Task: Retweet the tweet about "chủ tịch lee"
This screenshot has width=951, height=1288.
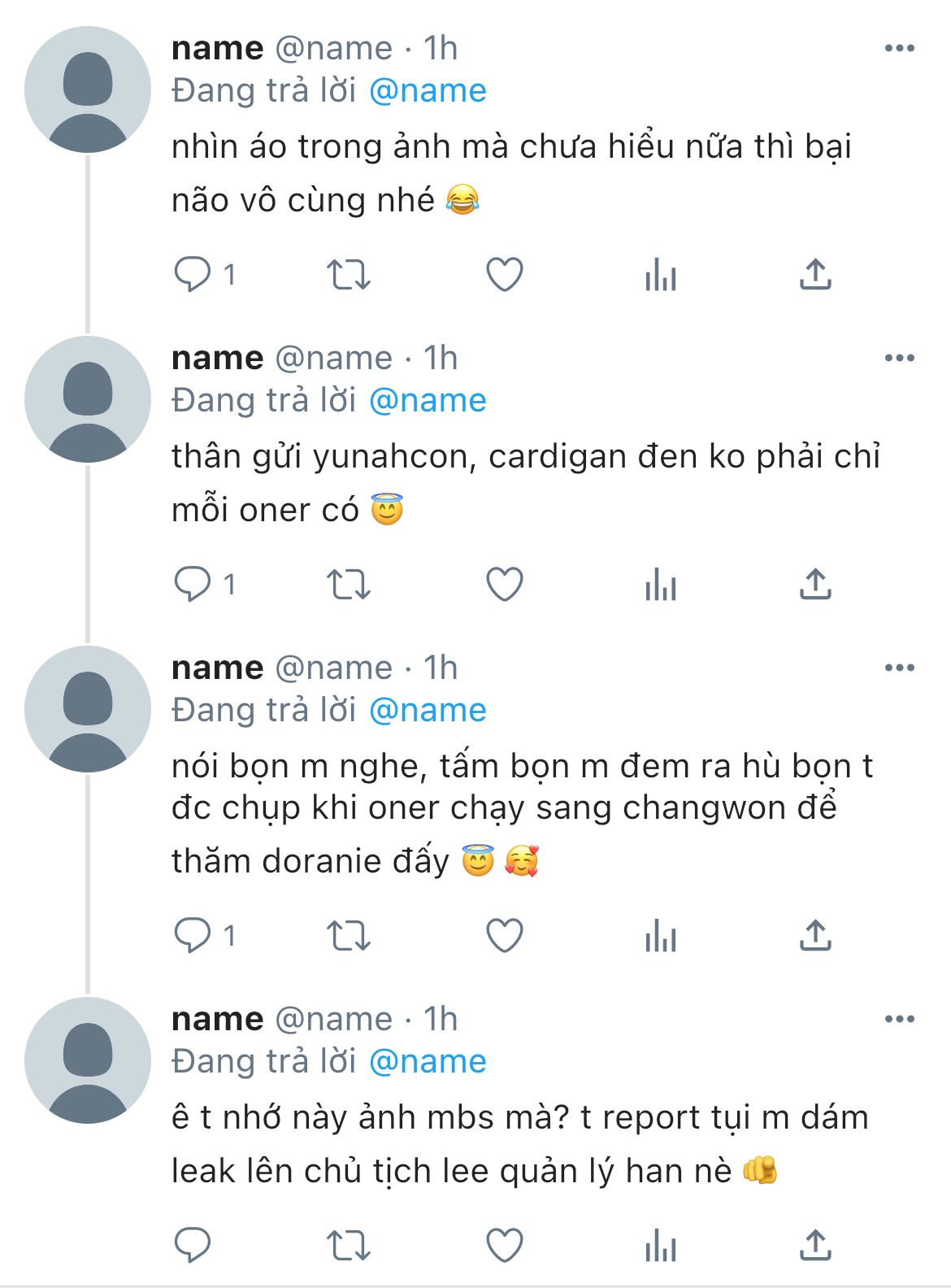Action: point(348,1246)
